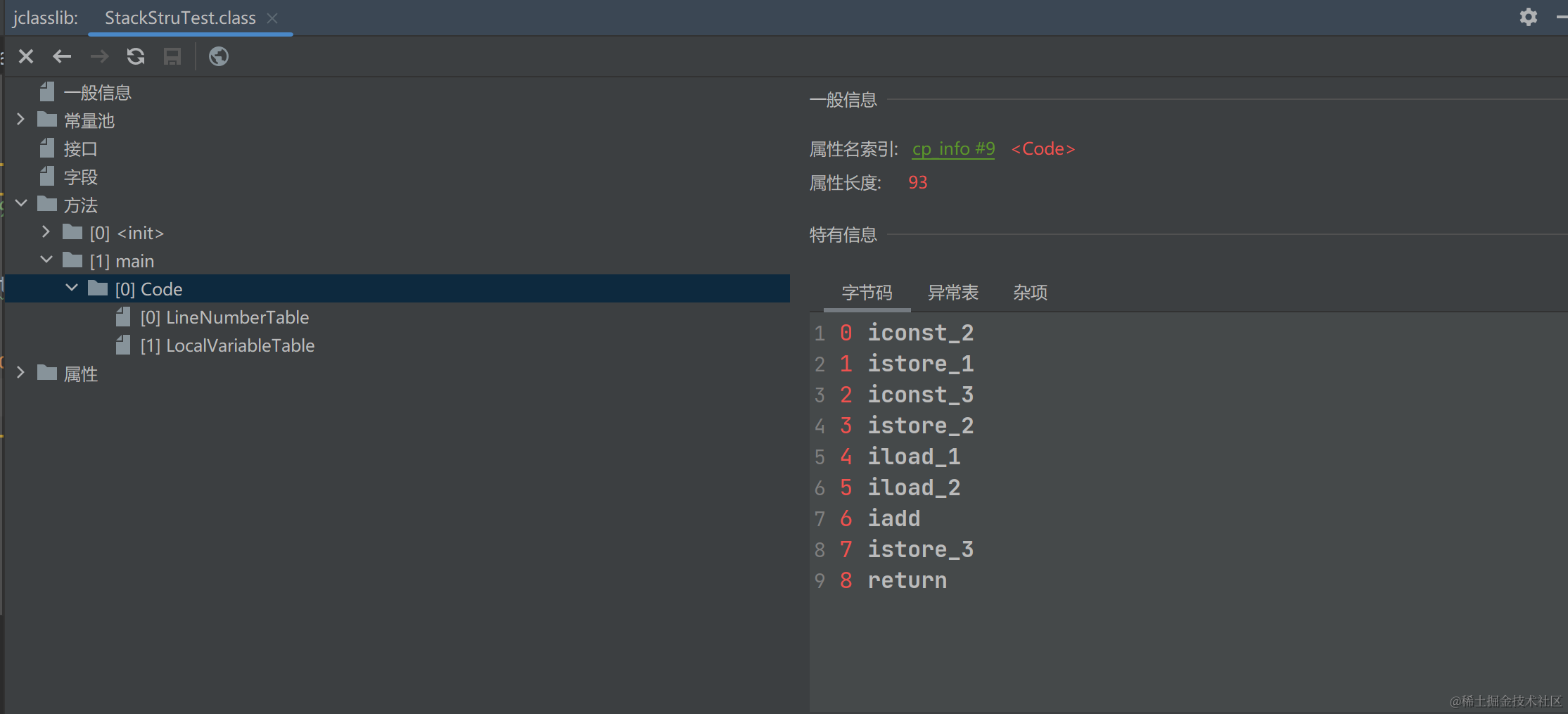Expand the 常量池 tree node
The width and height of the screenshot is (1568, 714).
20,120
